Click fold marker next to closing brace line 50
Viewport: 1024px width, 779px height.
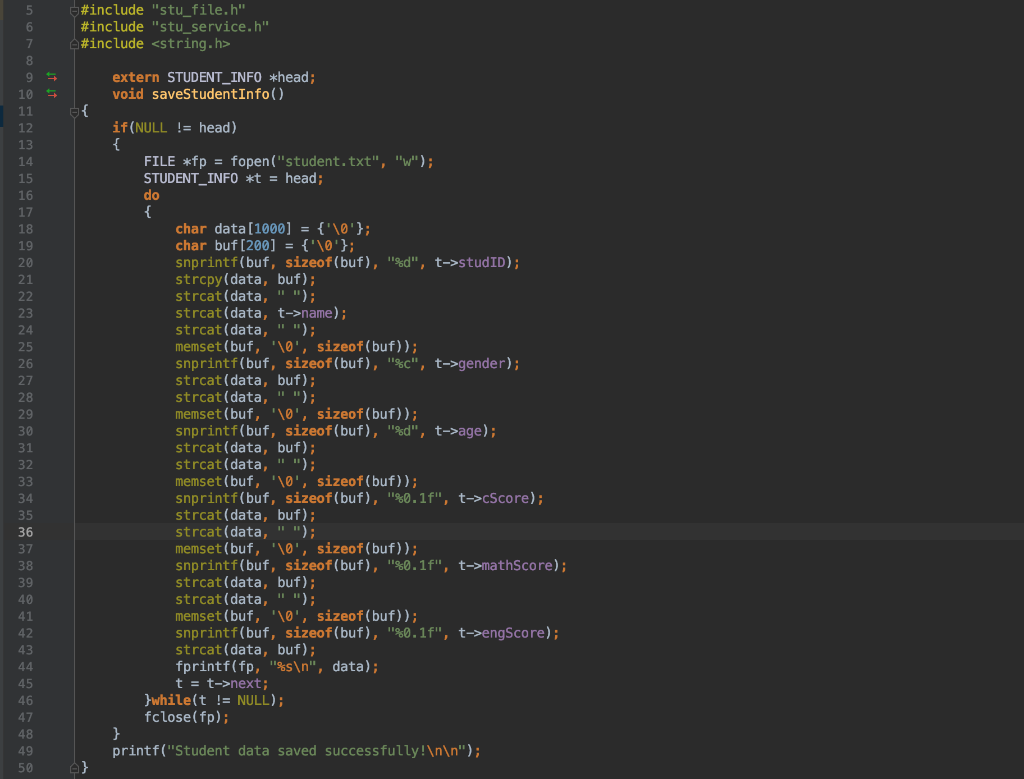pyautogui.click(x=74, y=767)
